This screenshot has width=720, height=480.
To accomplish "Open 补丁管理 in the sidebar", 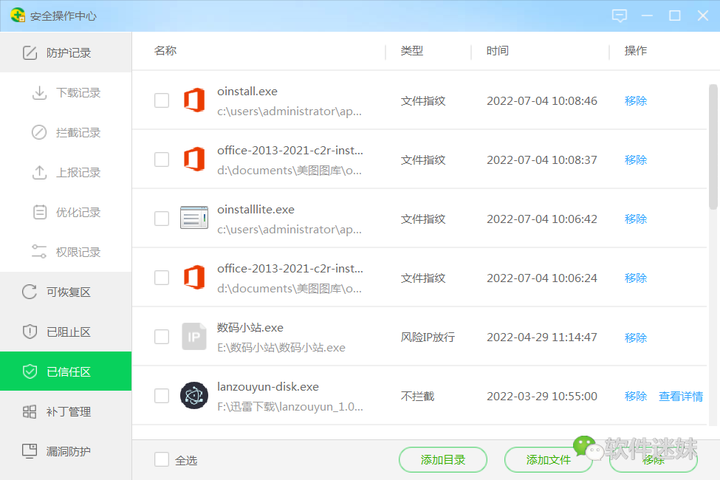I will 66,412.
